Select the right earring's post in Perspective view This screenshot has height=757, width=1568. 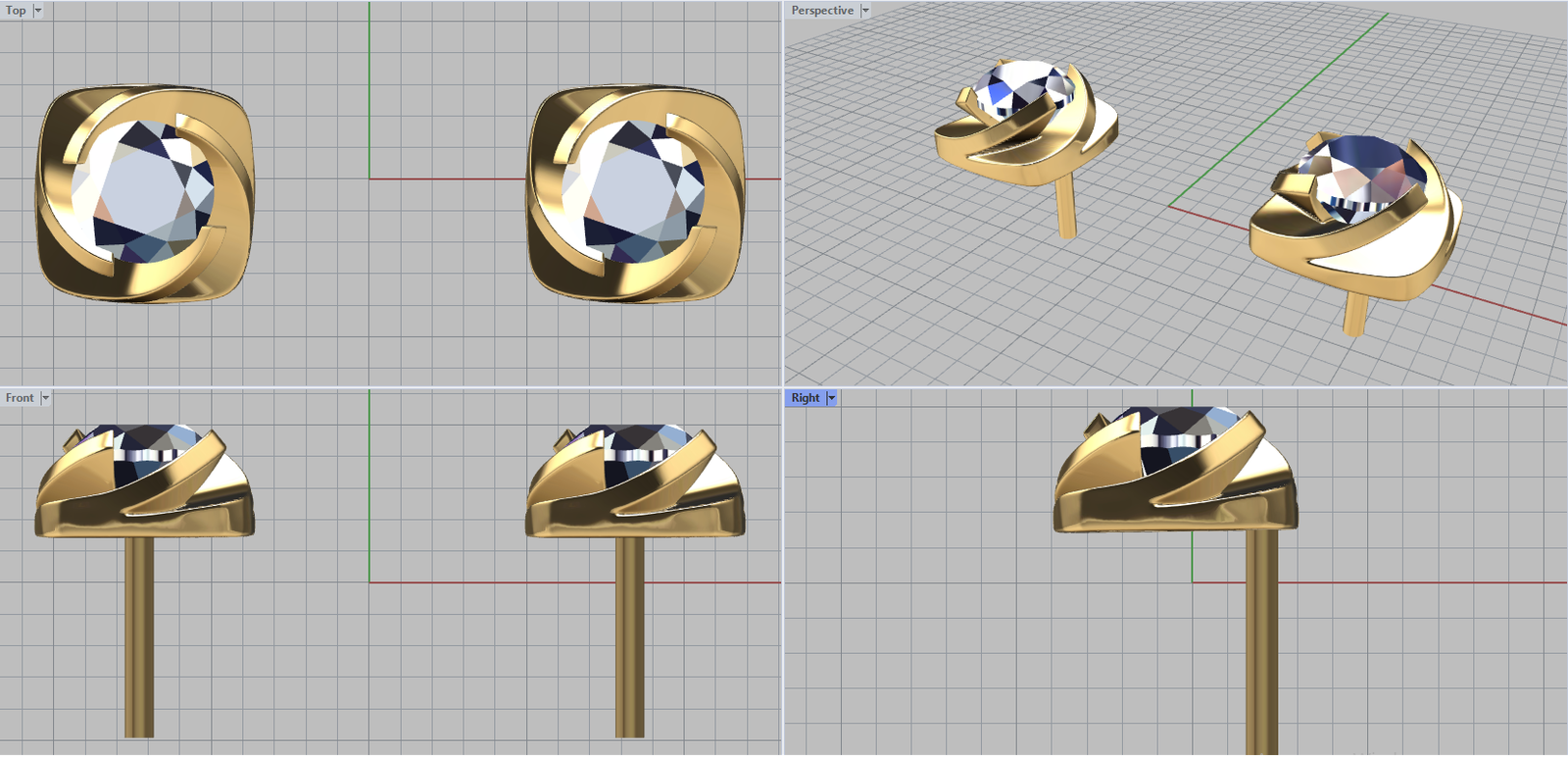(1355, 312)
